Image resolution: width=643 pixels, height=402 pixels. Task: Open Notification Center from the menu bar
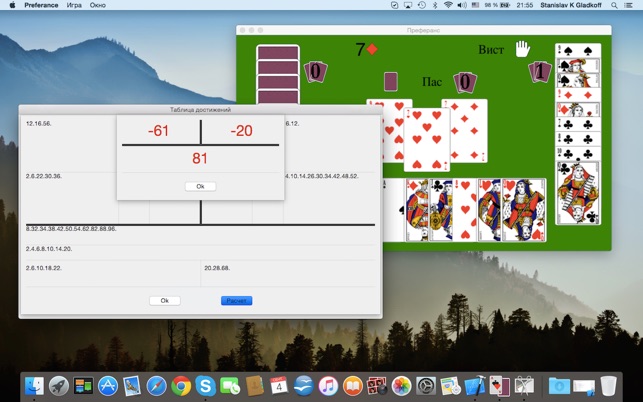(x=628, y=5)
